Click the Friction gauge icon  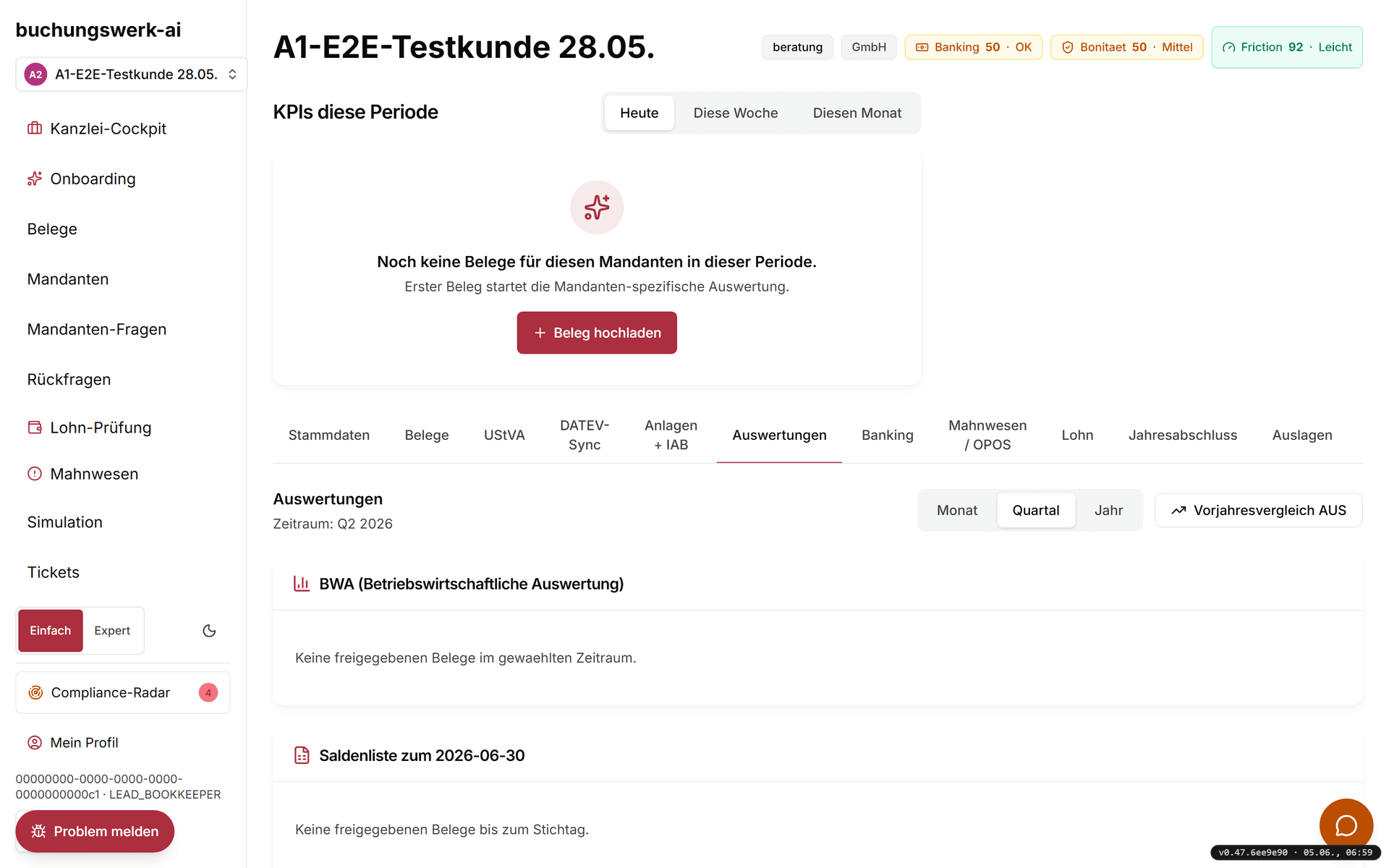(1228, 47)
